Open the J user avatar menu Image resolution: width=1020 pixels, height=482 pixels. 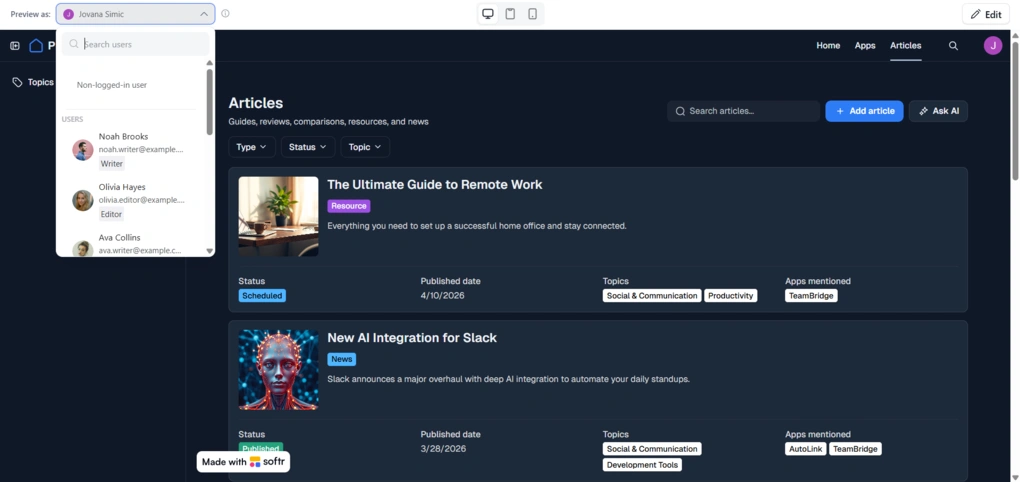pos(993,46)
